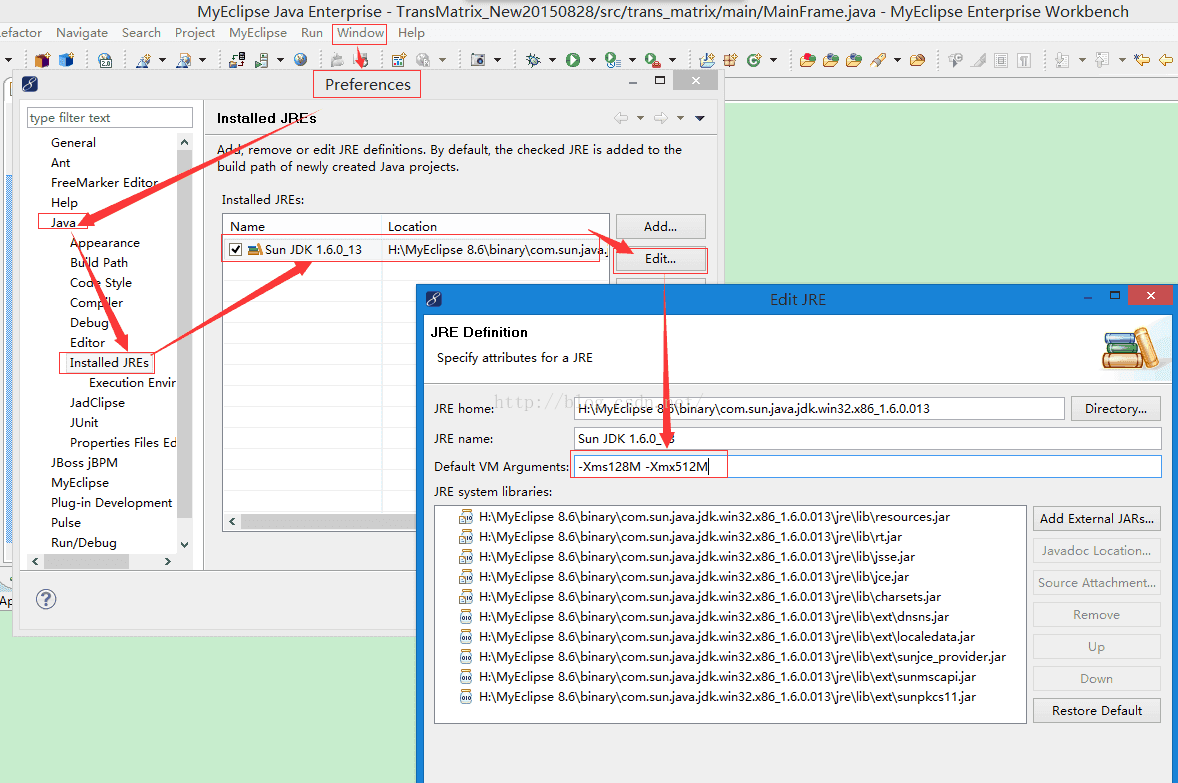Open the Project menu

pos(195,33)
